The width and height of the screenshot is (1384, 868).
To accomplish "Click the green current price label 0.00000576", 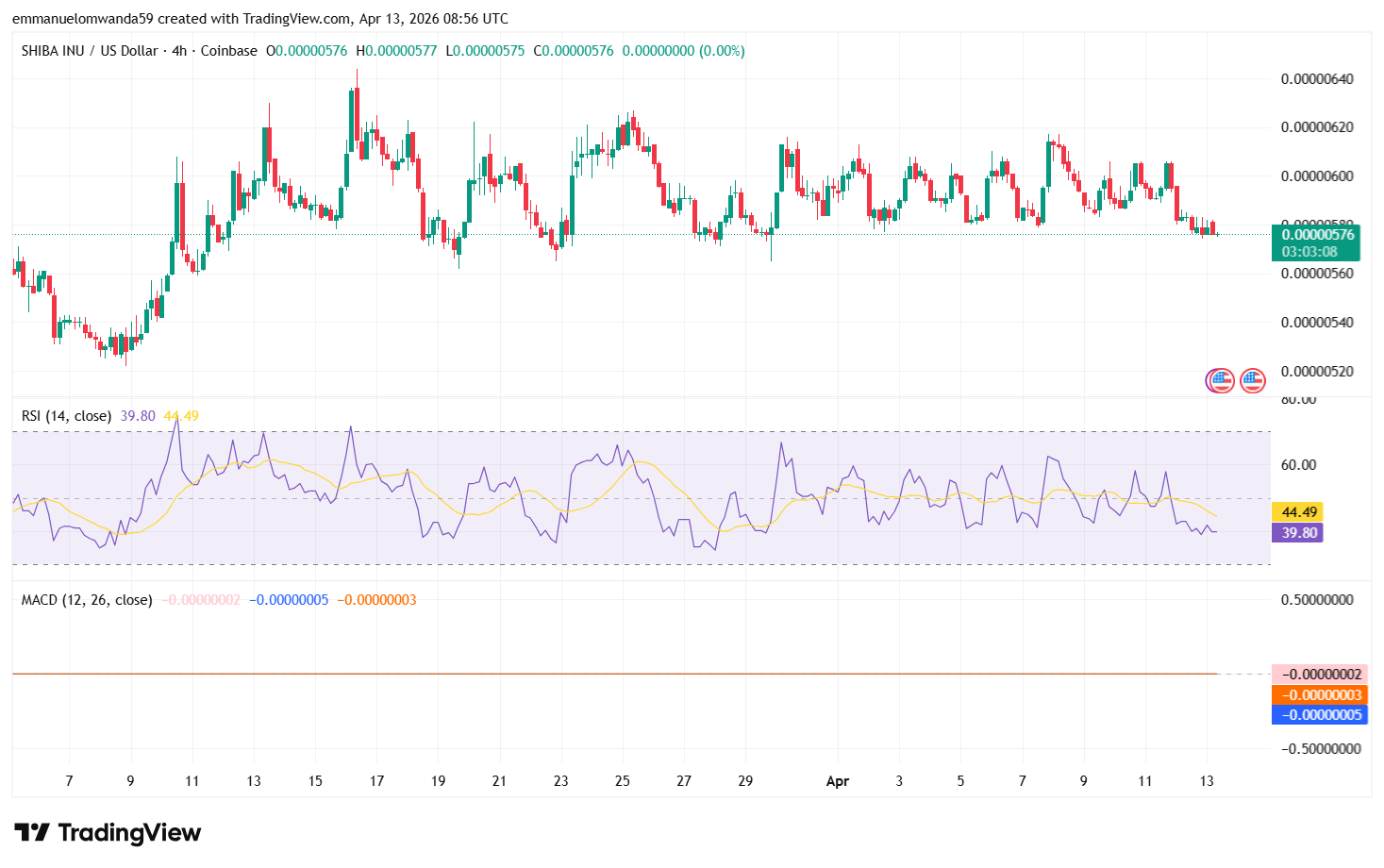I will (1317, 235).
